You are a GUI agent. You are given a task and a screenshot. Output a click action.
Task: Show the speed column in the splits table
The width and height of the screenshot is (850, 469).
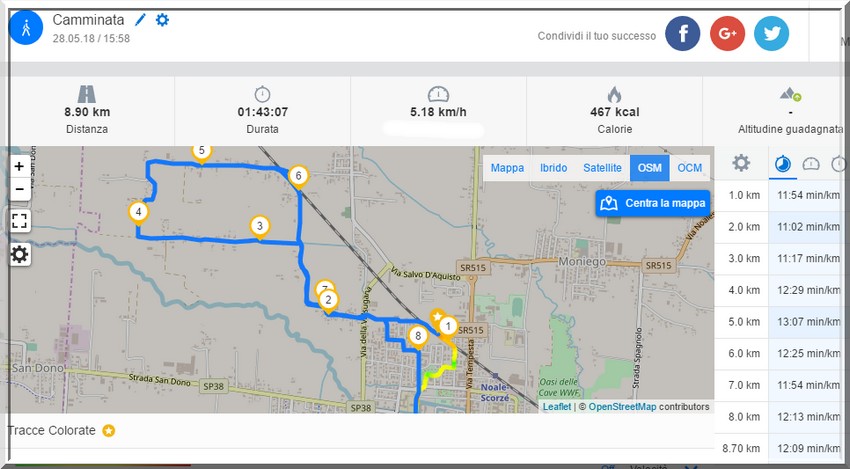coord(811,164)
